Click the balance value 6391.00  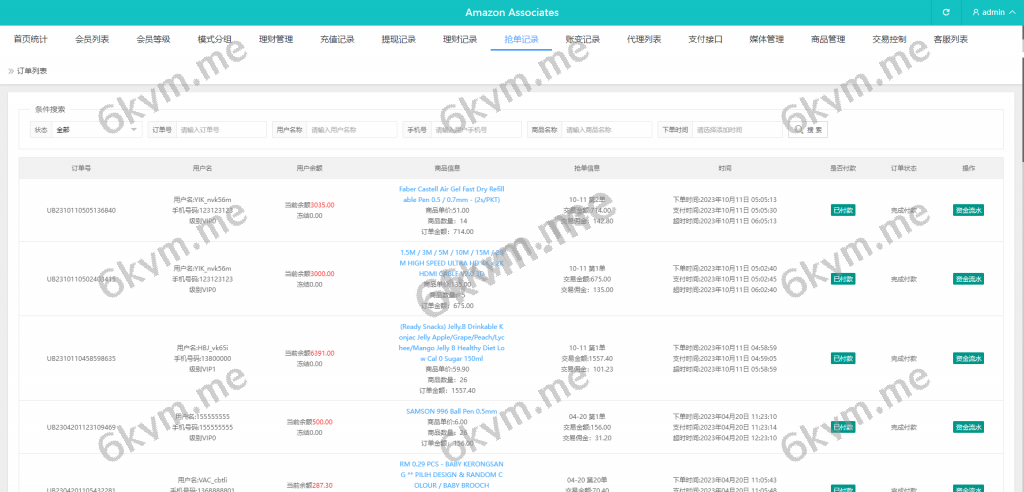coord(323,353)
